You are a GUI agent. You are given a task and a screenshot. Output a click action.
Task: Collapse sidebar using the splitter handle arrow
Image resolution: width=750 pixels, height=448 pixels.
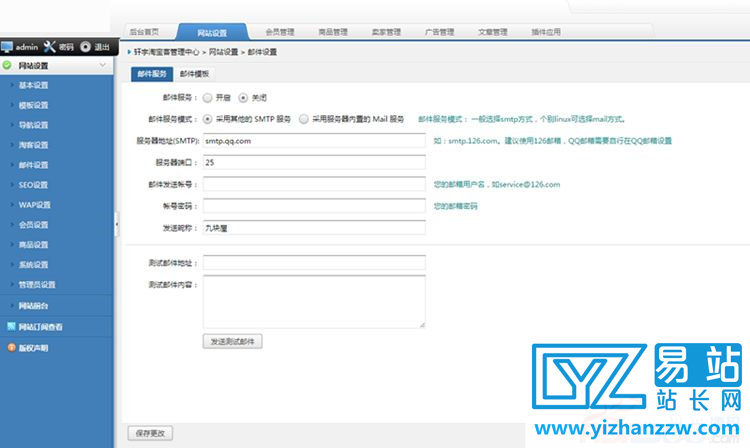coord(116,224)
